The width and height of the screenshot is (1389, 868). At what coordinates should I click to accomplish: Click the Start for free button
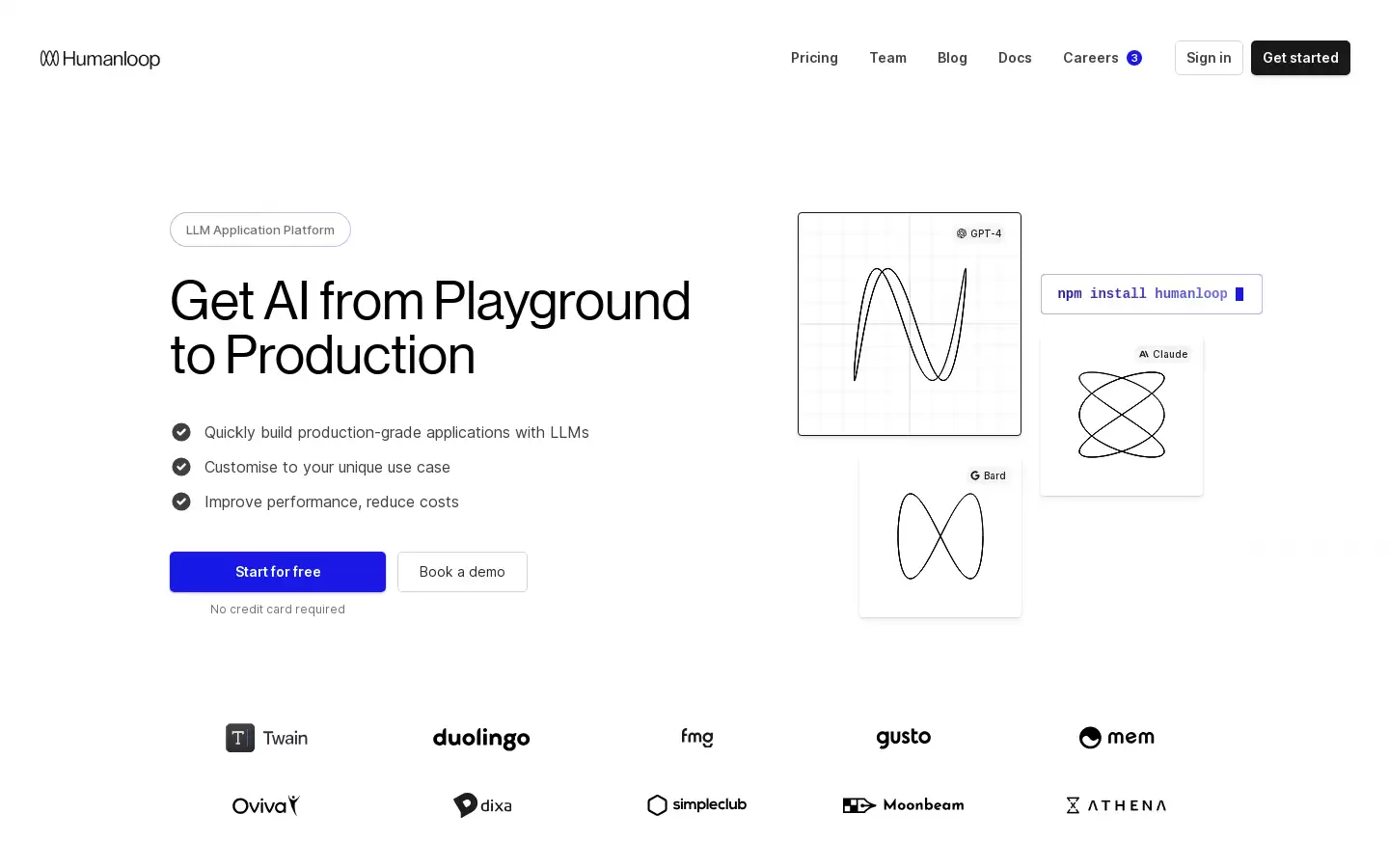tap(278, 572)
